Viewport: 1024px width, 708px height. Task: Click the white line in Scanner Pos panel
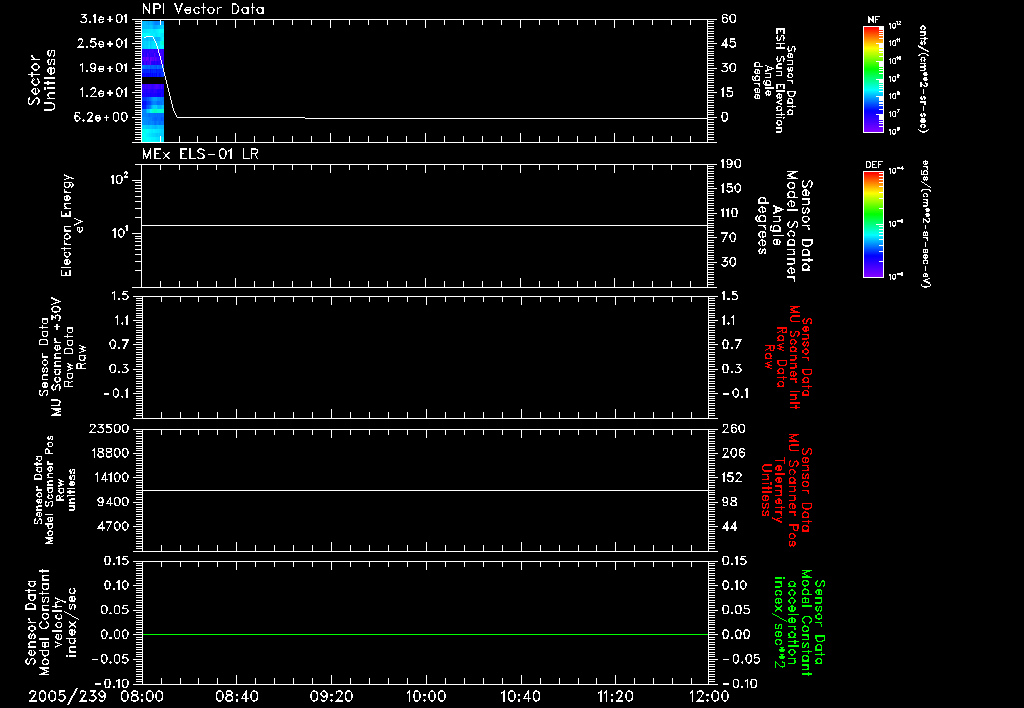click(425, 490)
